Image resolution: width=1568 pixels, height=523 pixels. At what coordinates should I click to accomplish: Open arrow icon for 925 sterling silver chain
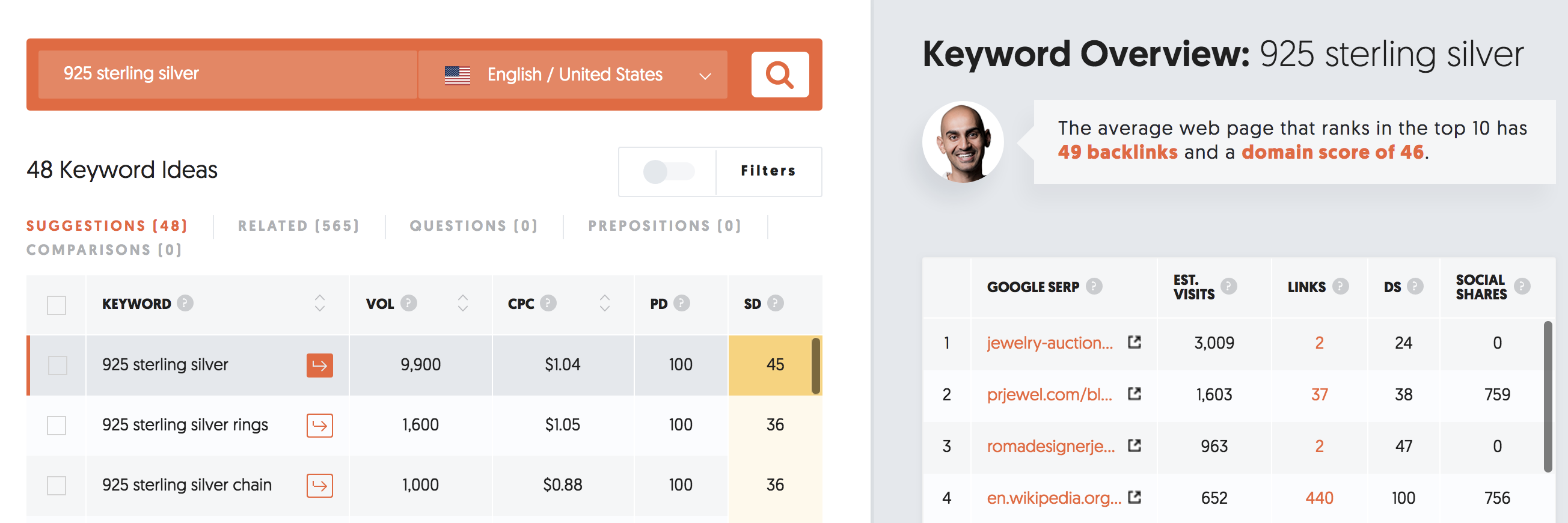320,485
